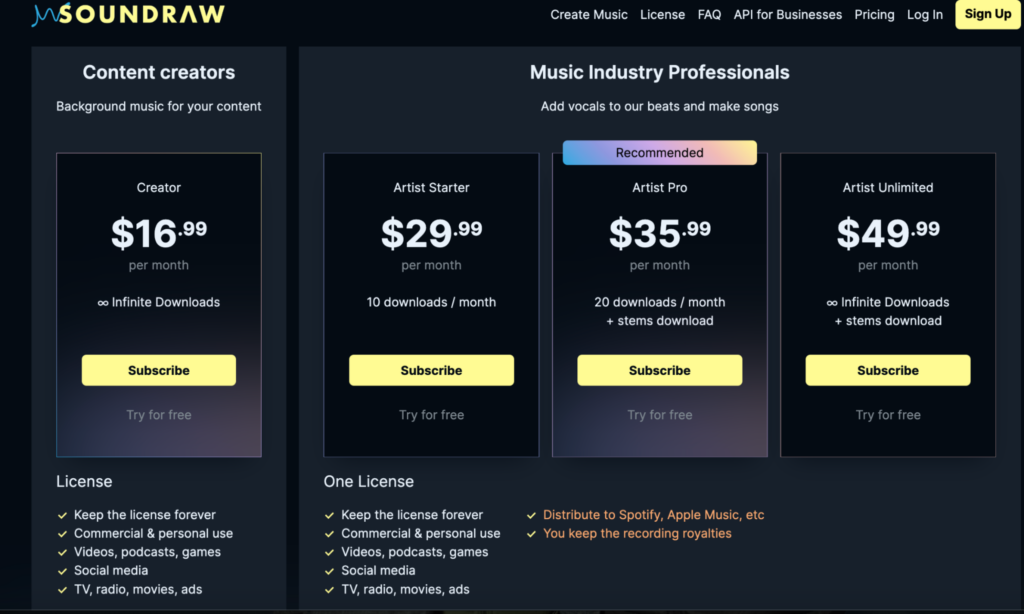
Task: Click checkmark beside You keep recording royalties
Action: [531, 534]
